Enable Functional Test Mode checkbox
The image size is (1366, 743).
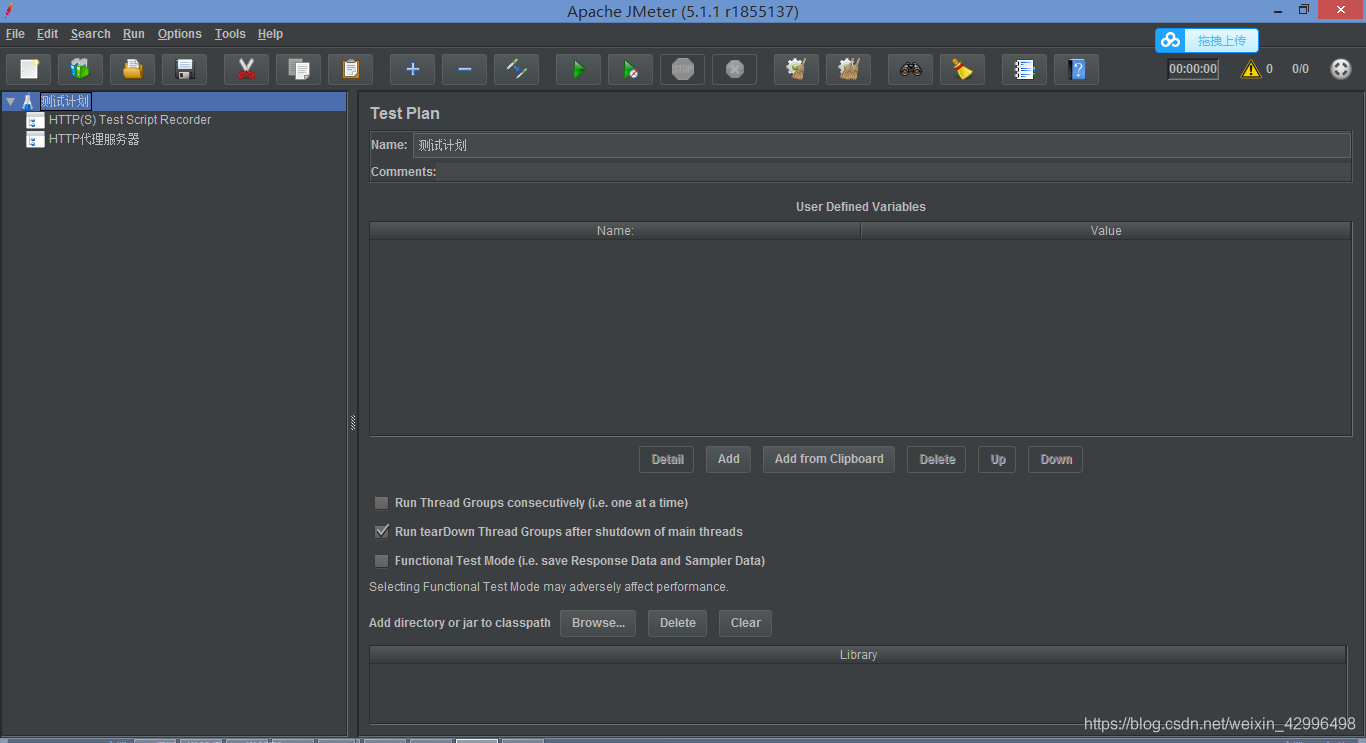coord(381,561)
